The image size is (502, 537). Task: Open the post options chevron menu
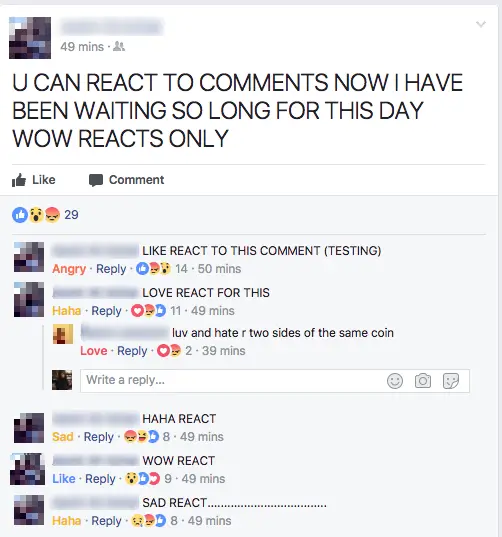481,24
